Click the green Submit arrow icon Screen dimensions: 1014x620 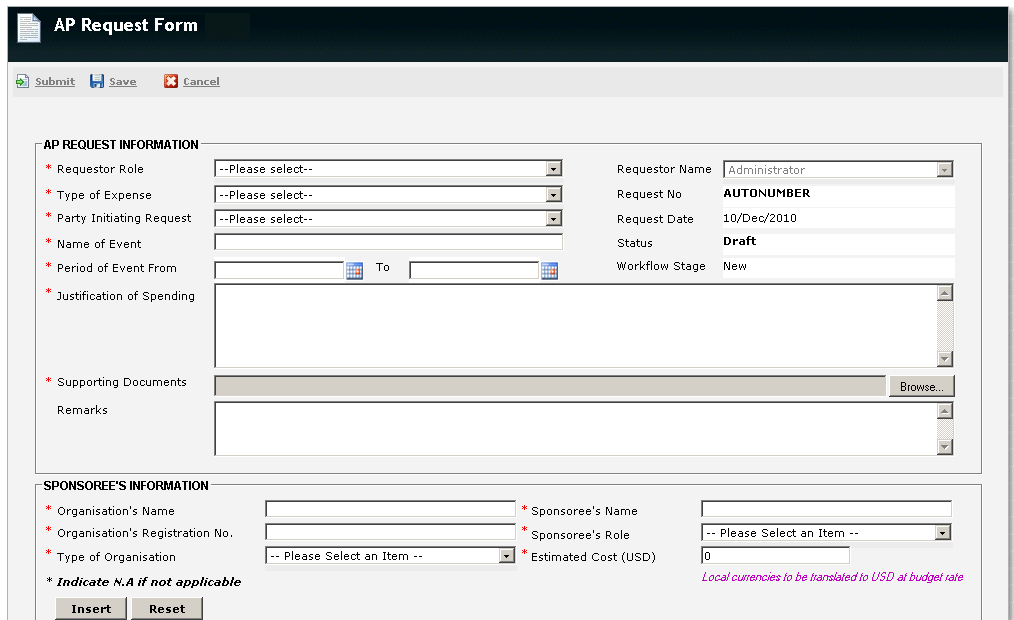tap(23, 81)
